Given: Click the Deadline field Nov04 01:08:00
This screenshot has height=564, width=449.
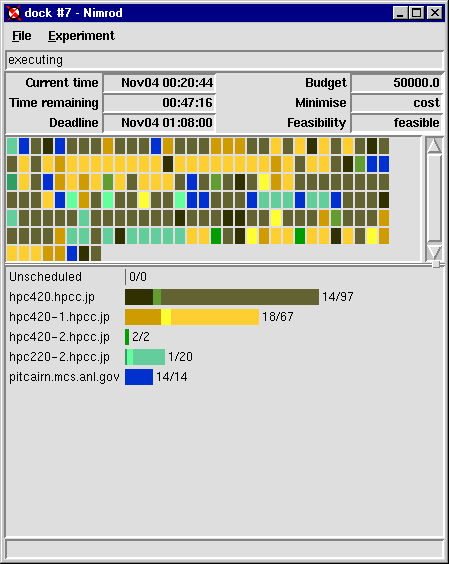Looking at the screenshot, I should coord(159,123).
